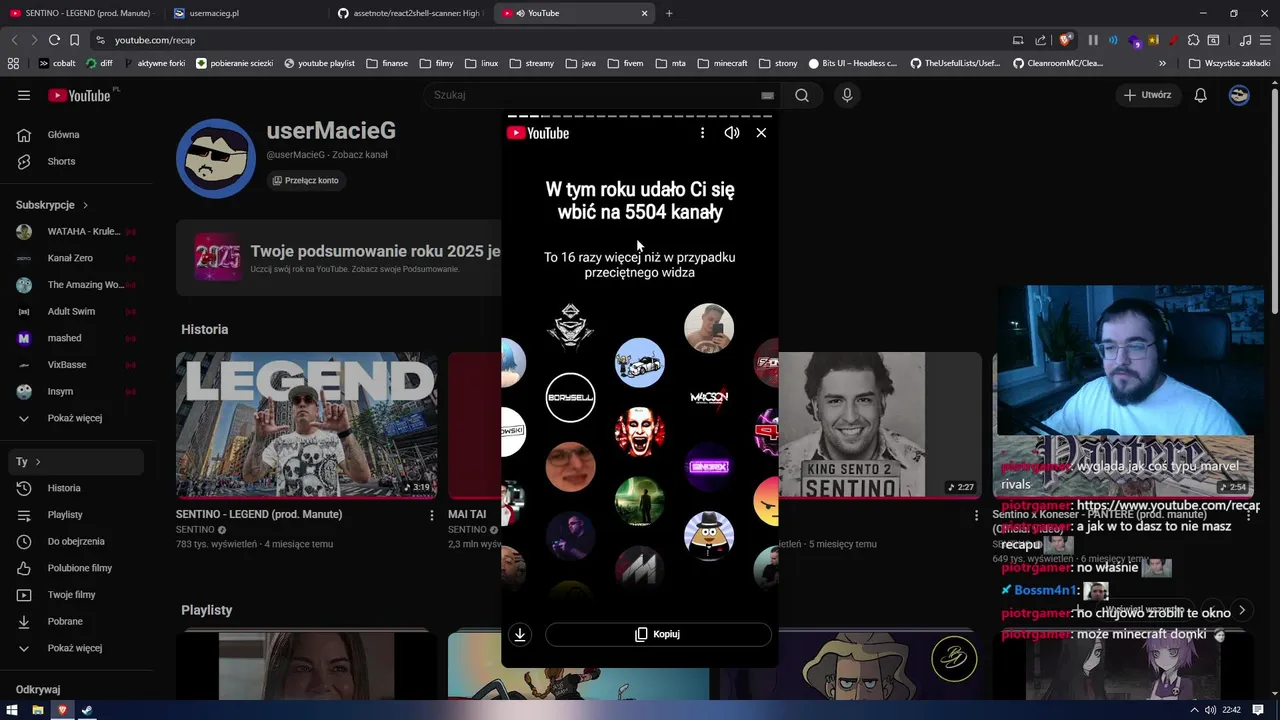
Task: Switch to assetnote/react2shell-scanner tab
Action: [x=410, y=13]
